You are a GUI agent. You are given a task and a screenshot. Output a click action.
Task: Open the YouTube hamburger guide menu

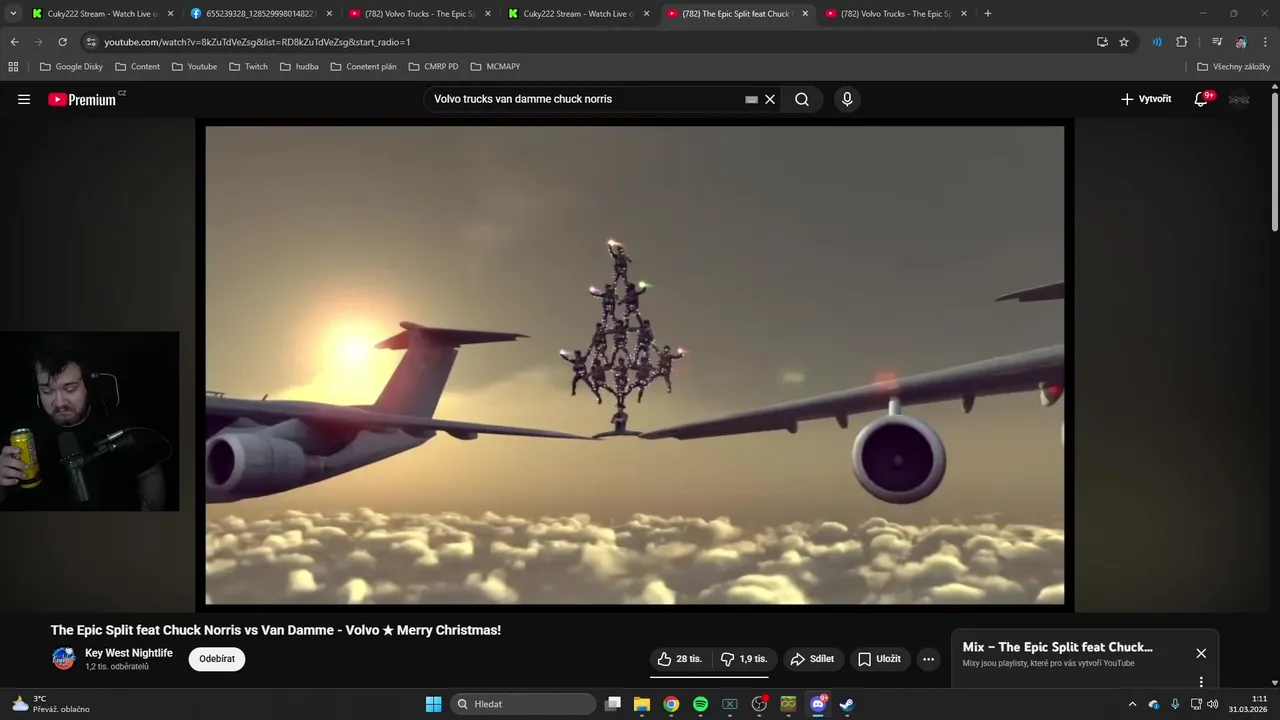point(24,99)
